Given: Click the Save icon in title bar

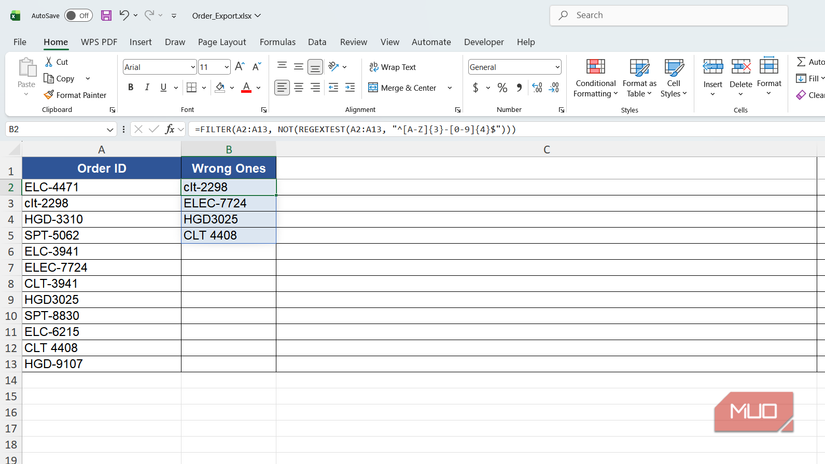Looking at the screenshot, I should click(x=106, y=15).
